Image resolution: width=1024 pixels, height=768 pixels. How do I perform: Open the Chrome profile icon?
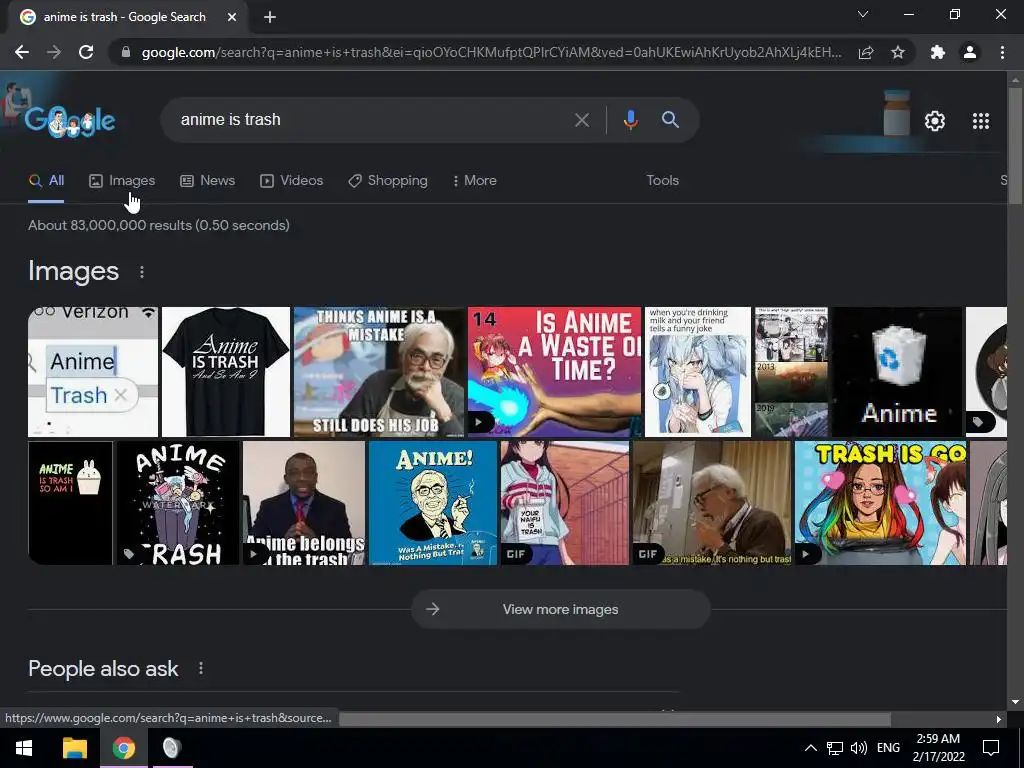[x=970, y=52]
